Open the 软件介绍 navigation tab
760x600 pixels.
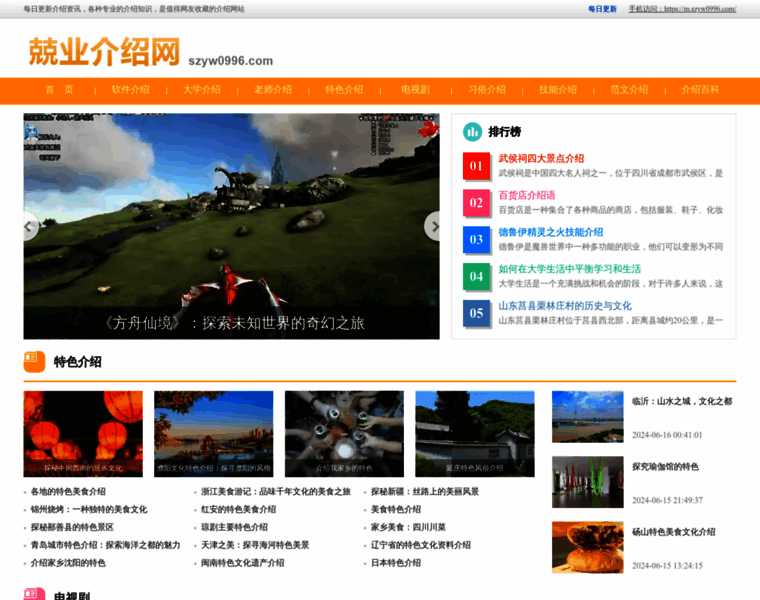pos(130,90)
